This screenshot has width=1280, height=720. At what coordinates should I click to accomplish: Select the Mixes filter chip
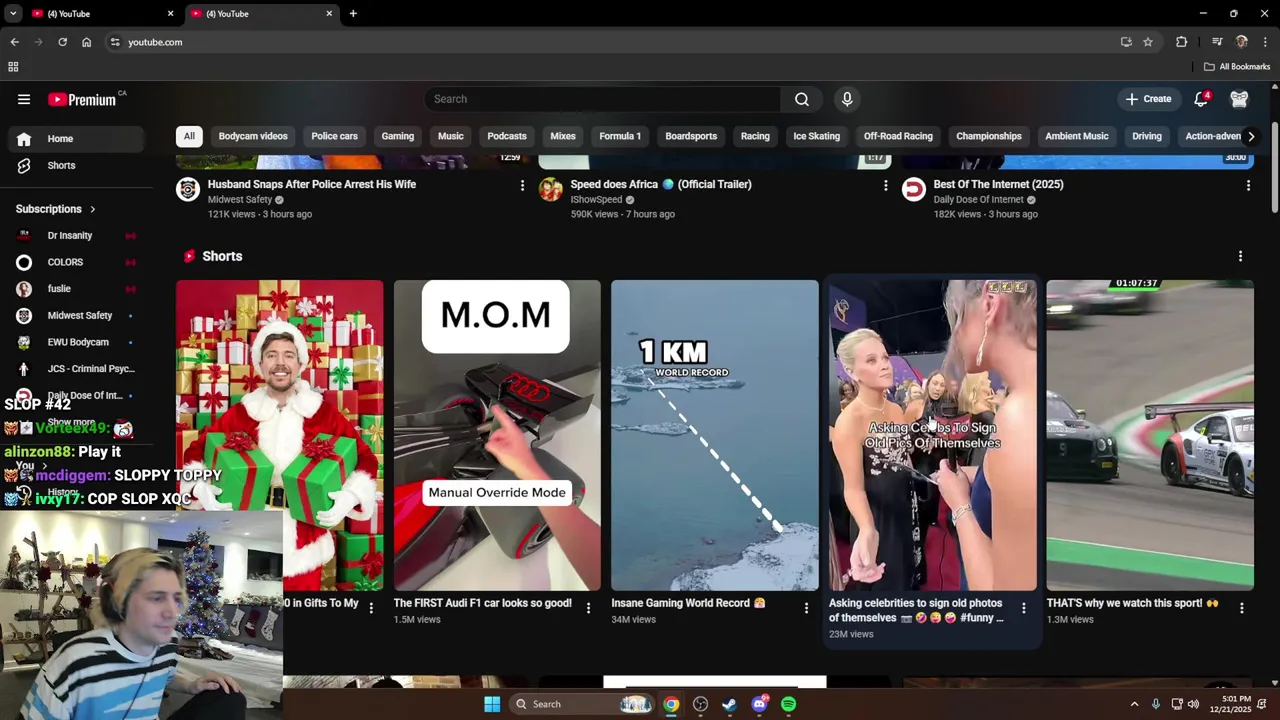[x=563, y=136]
